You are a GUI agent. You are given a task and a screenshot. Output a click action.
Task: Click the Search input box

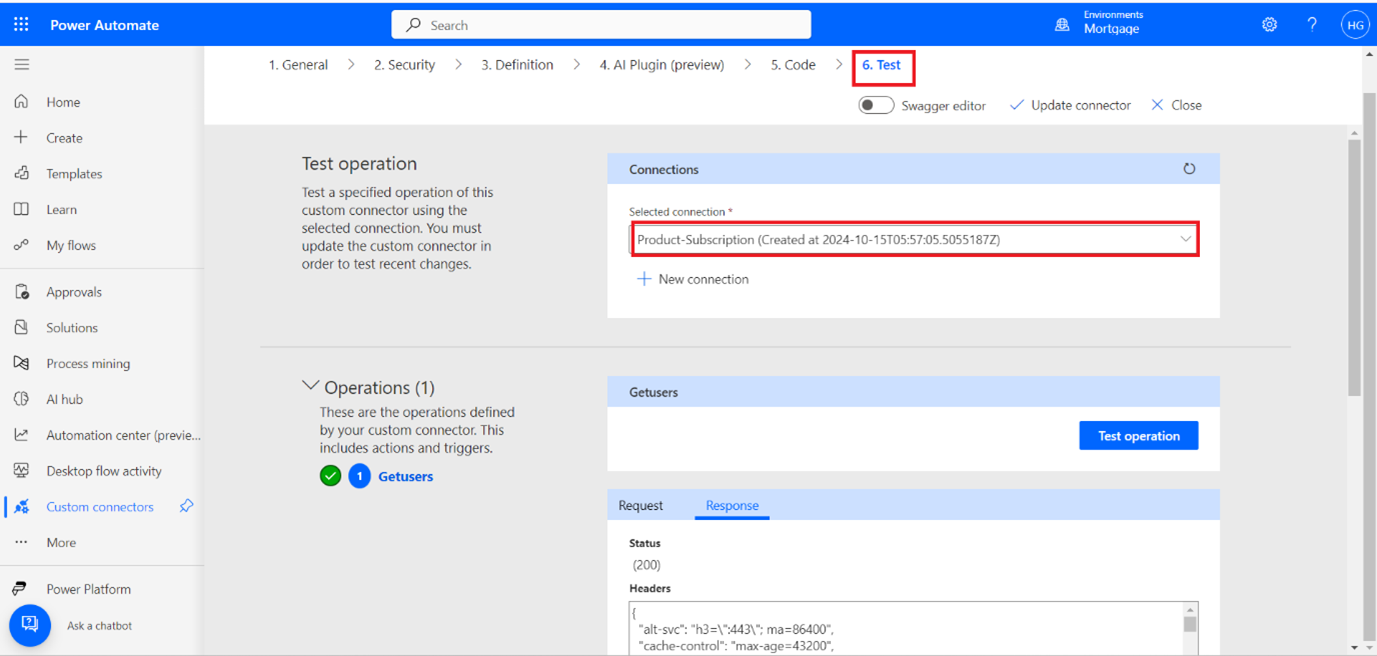click(601, 25)
